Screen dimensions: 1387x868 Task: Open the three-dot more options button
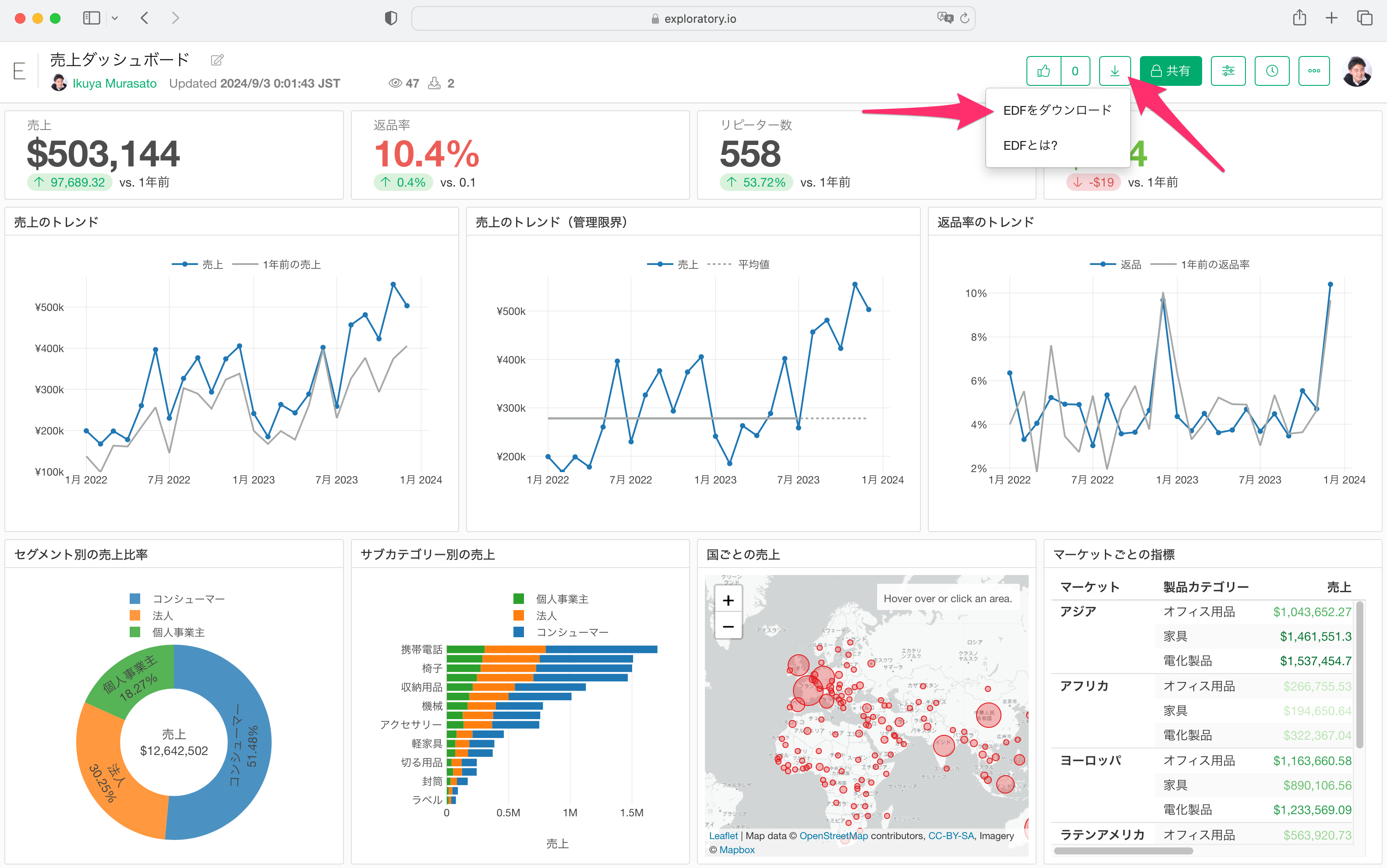click(x=1314, y=71)
